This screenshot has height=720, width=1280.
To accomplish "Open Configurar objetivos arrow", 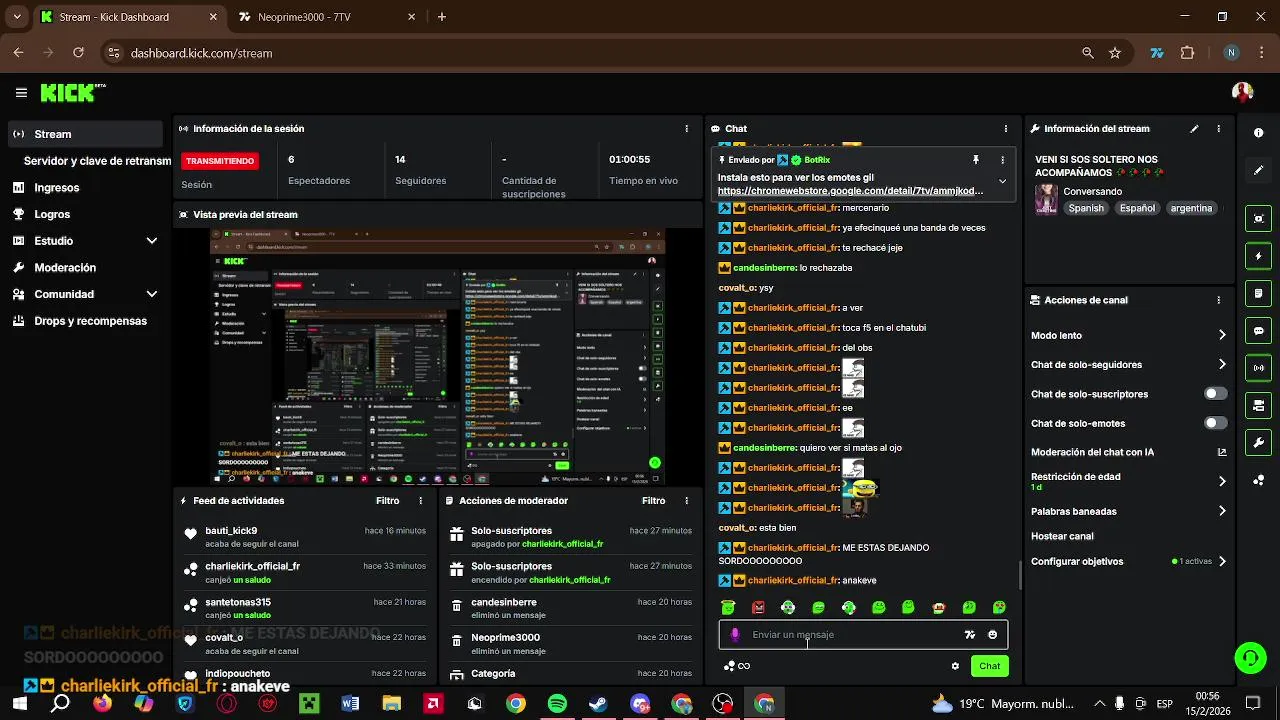I will pos(1221,562).
